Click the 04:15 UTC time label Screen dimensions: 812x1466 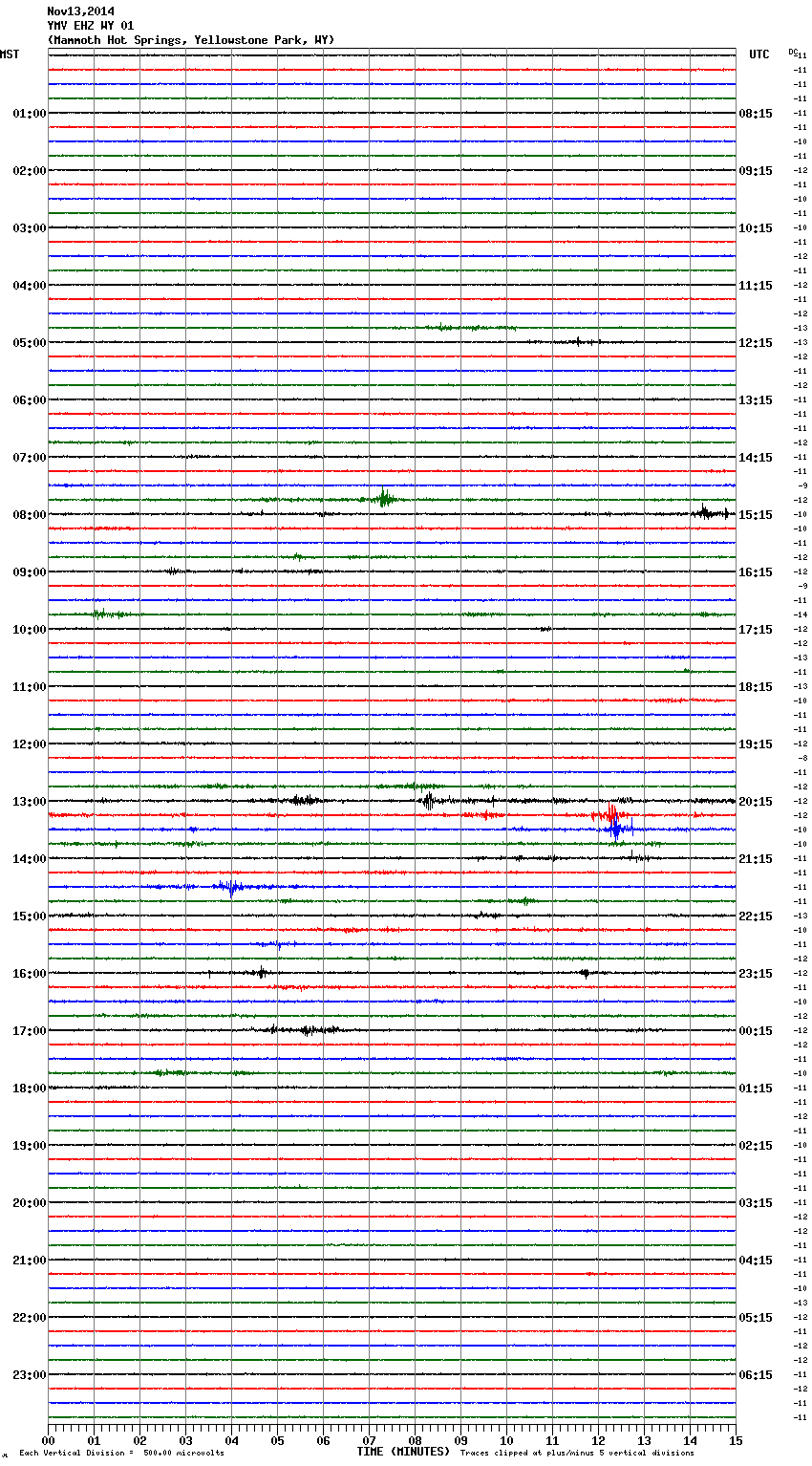pos(756,1261)
